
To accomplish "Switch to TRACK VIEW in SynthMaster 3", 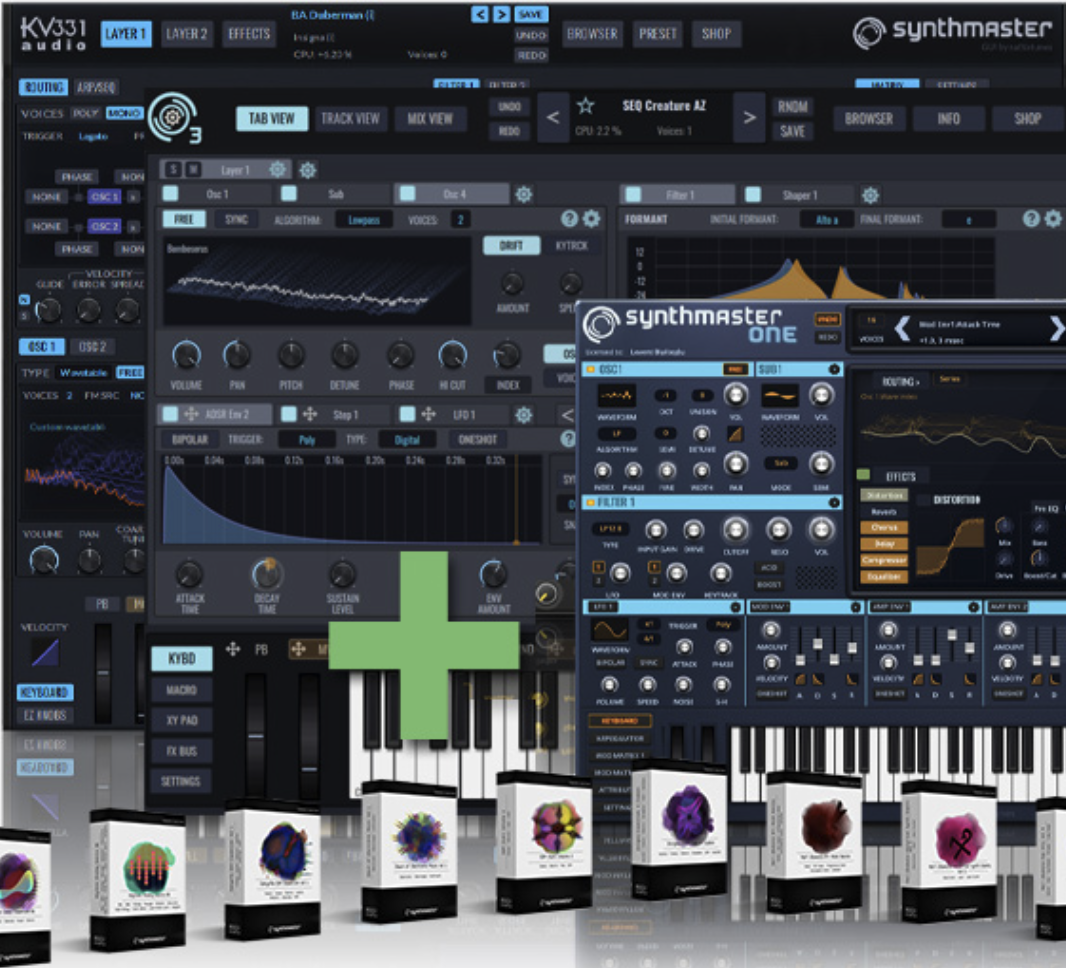I will coord(350,118).
